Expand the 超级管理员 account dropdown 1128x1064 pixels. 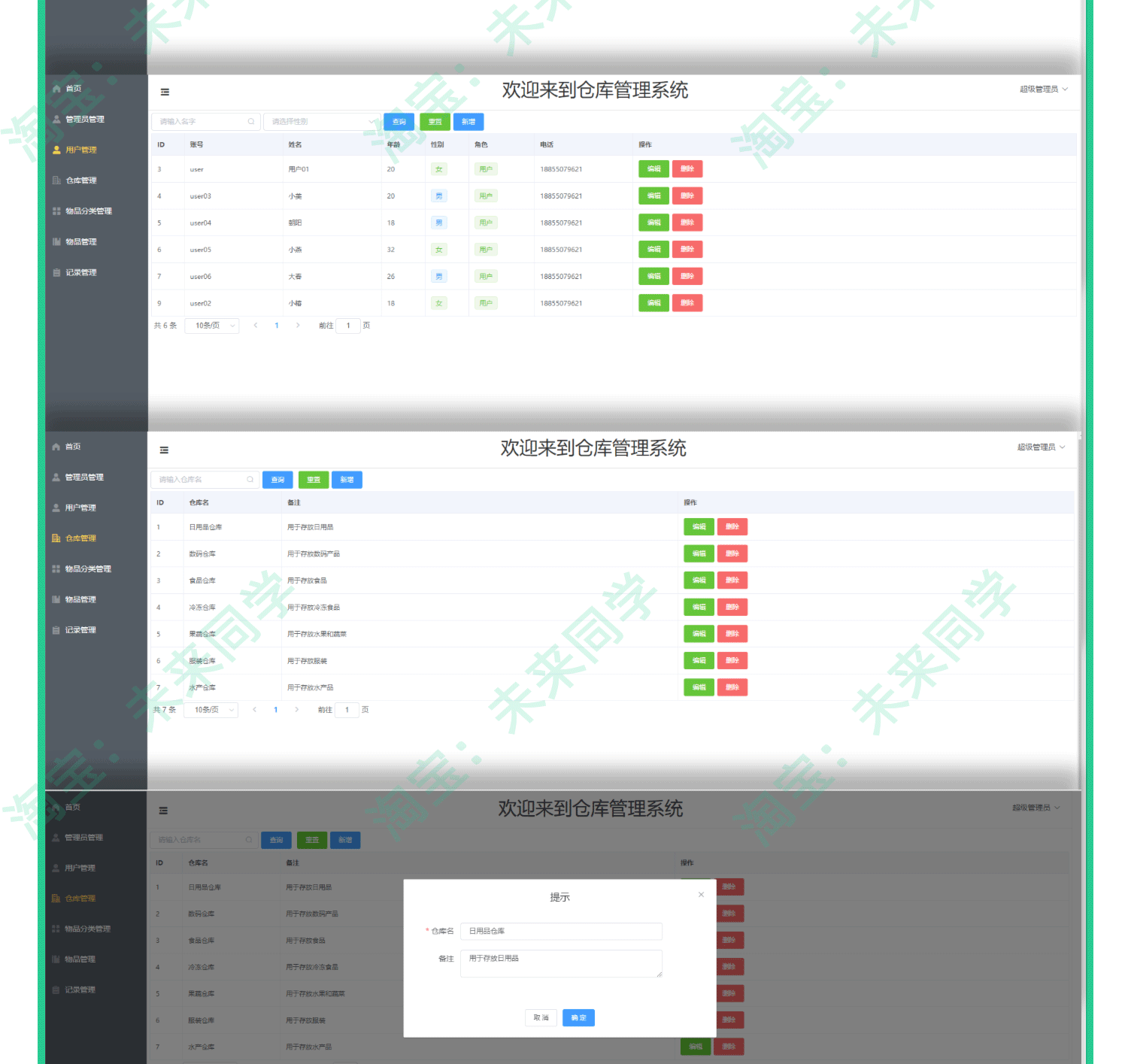click(x=1044, y=87)
